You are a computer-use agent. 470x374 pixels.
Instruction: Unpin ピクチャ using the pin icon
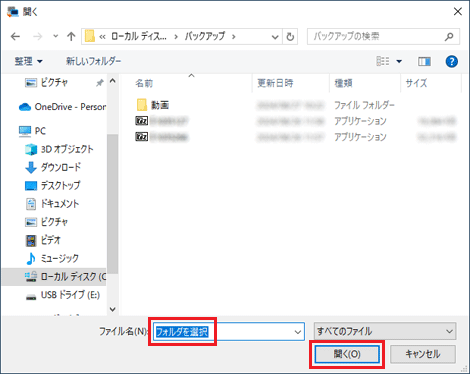100,83
